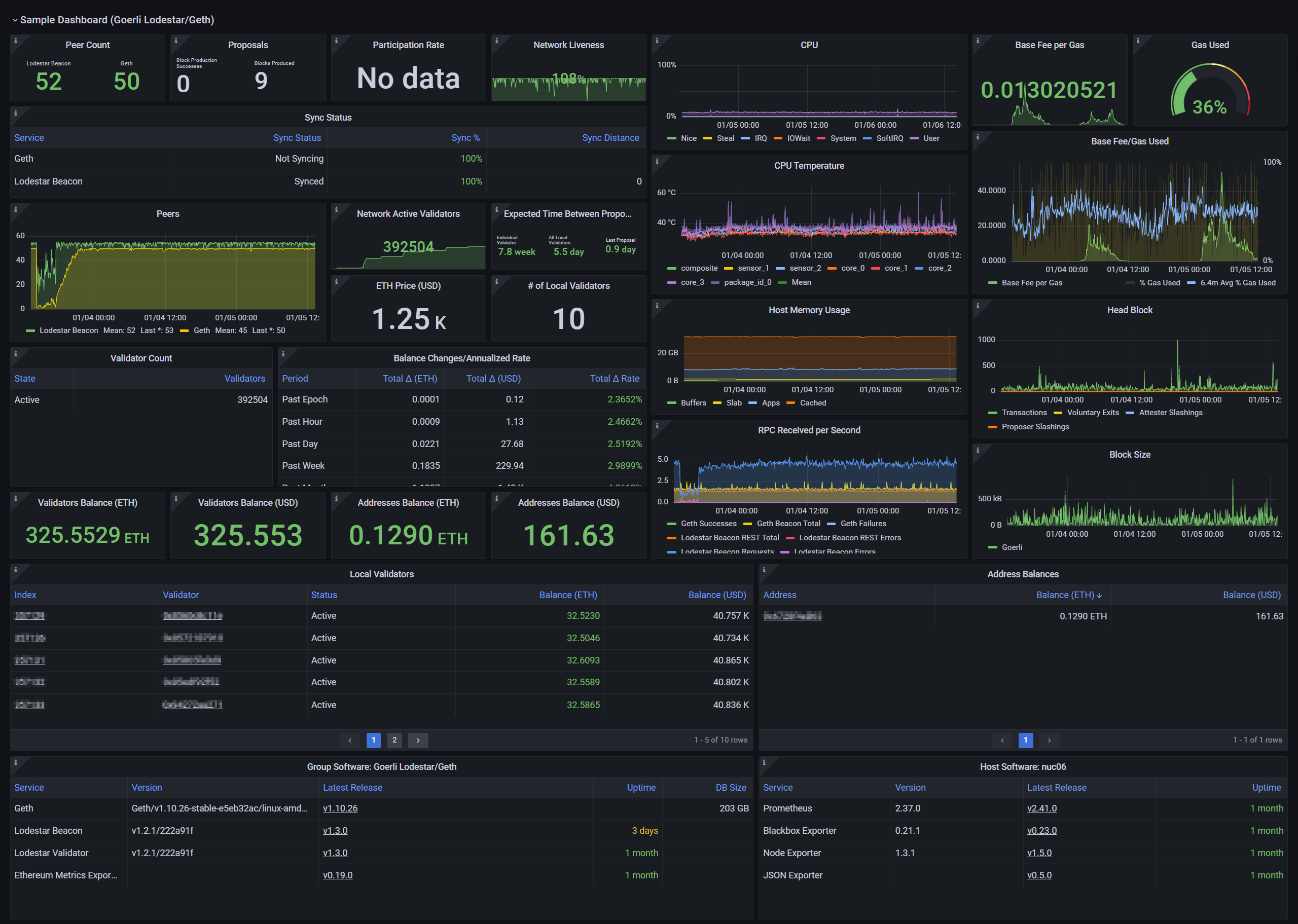The height and width of the screenshot is (924, 1298).
Task: Sort Validator Count table by Validators
Action: point(245,379)
